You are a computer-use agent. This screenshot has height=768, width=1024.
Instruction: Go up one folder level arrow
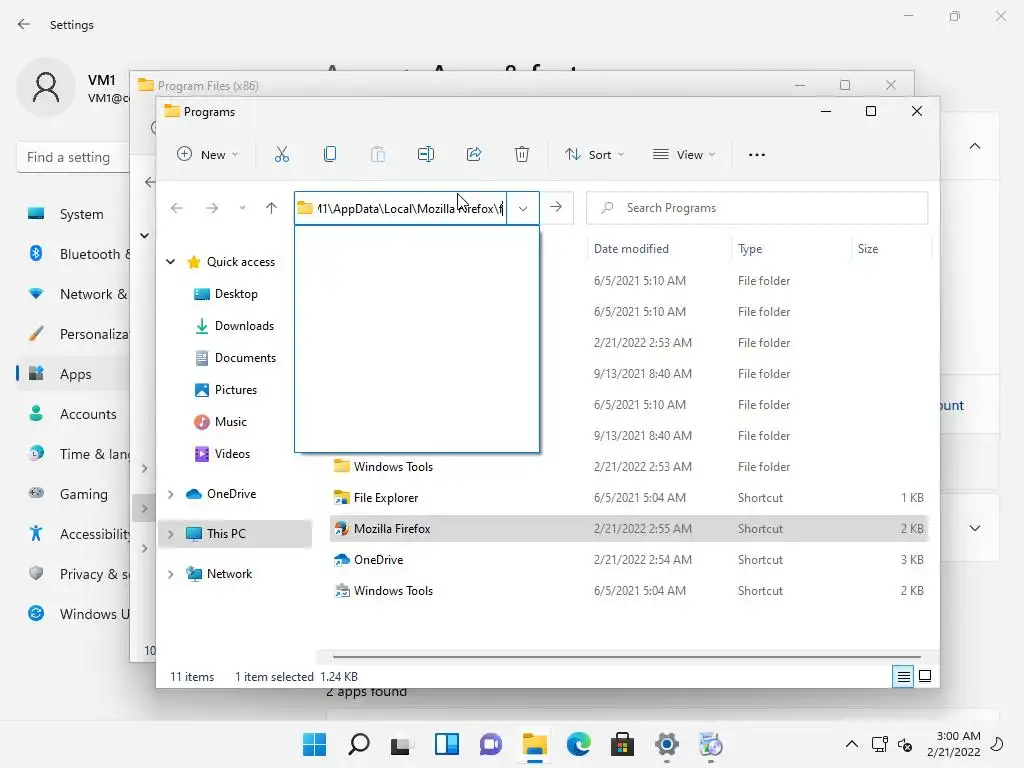(272, 208)
